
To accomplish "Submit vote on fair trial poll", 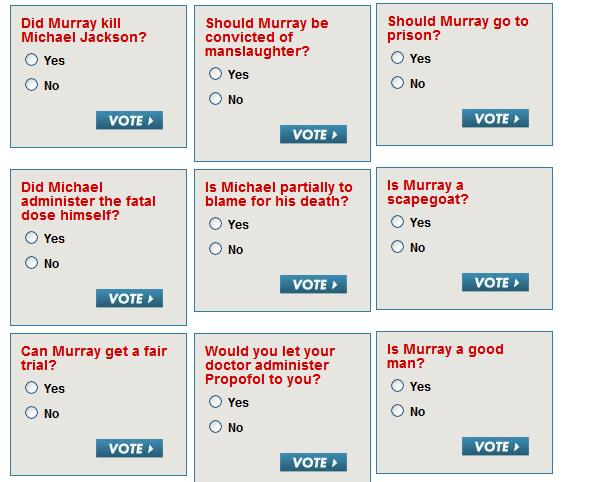I will [129, 448].
